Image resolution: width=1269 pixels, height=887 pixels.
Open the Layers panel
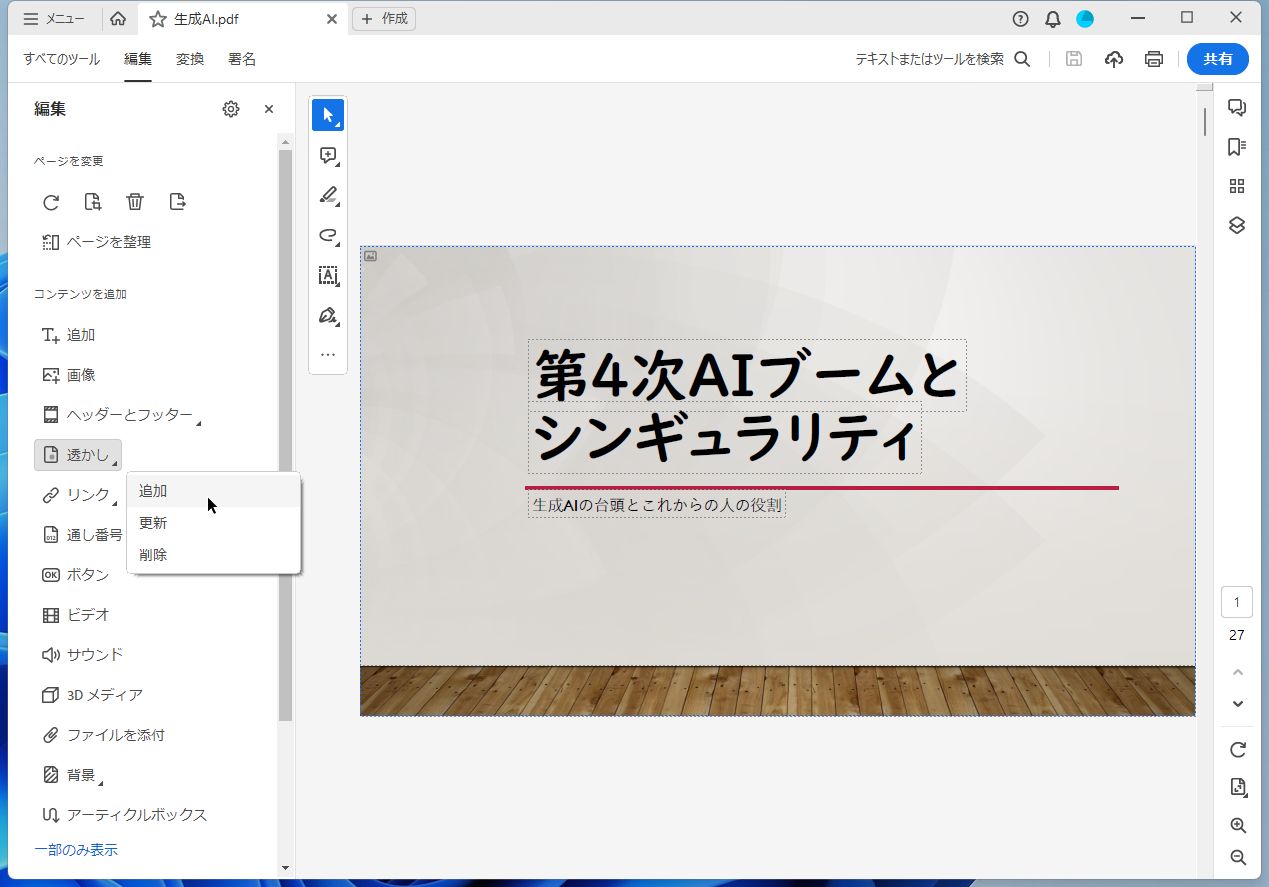click(x=1237, y=225)
